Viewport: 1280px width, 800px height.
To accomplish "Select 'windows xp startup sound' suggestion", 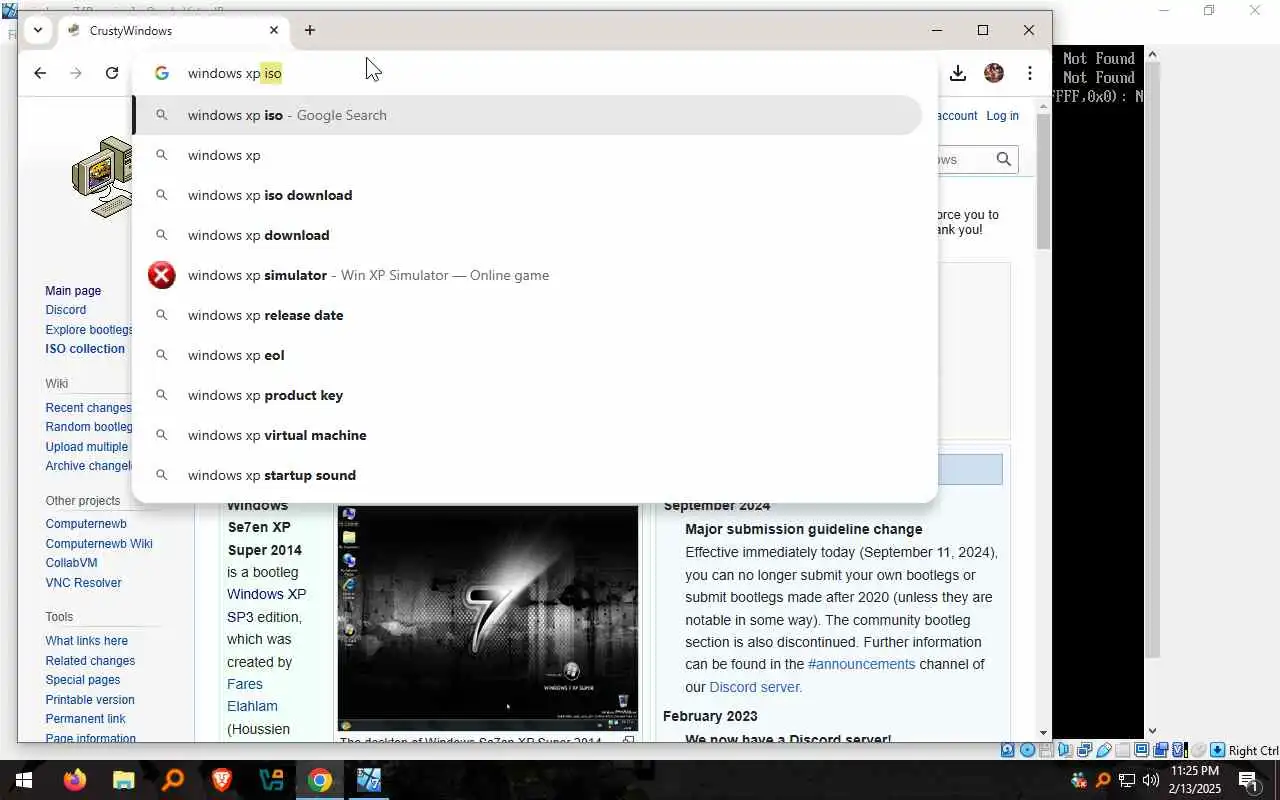I will pyautogui.click(x=527, y=475).
